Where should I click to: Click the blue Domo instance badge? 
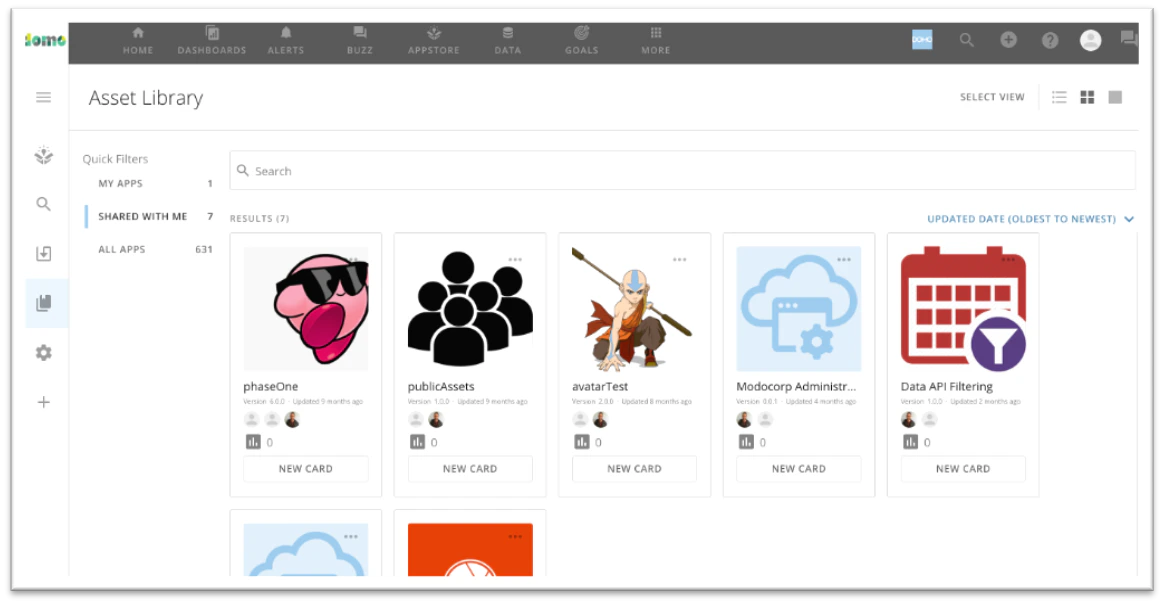(922, 40)
